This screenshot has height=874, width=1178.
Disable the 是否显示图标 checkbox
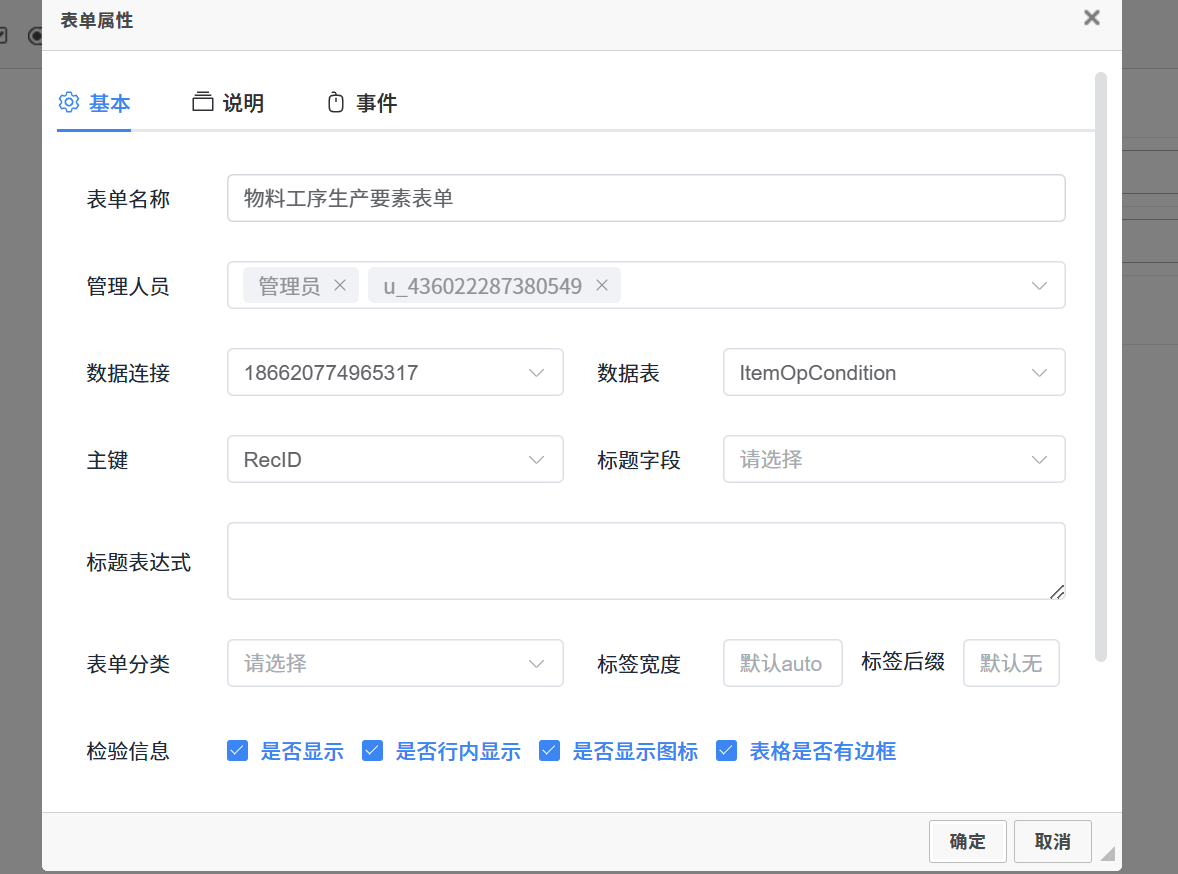pyautogui.click(x=549, y=751)
